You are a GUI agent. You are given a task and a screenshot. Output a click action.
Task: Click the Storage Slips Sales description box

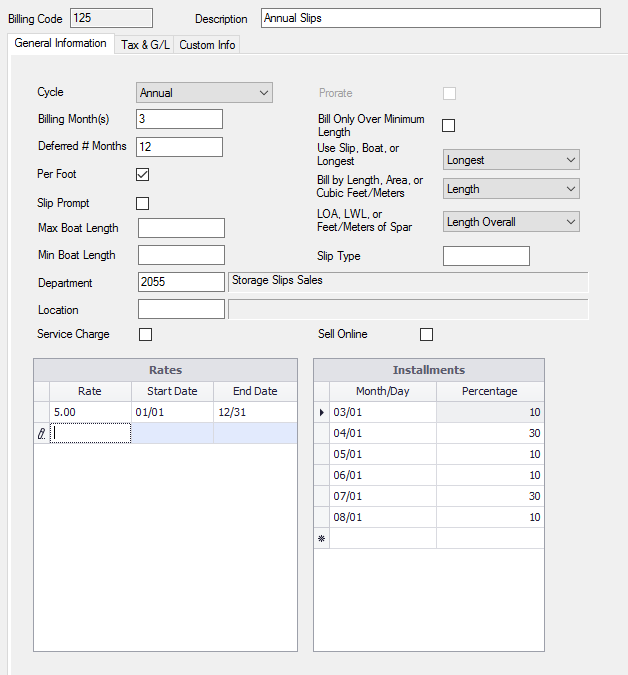click(x=408, y=282)
